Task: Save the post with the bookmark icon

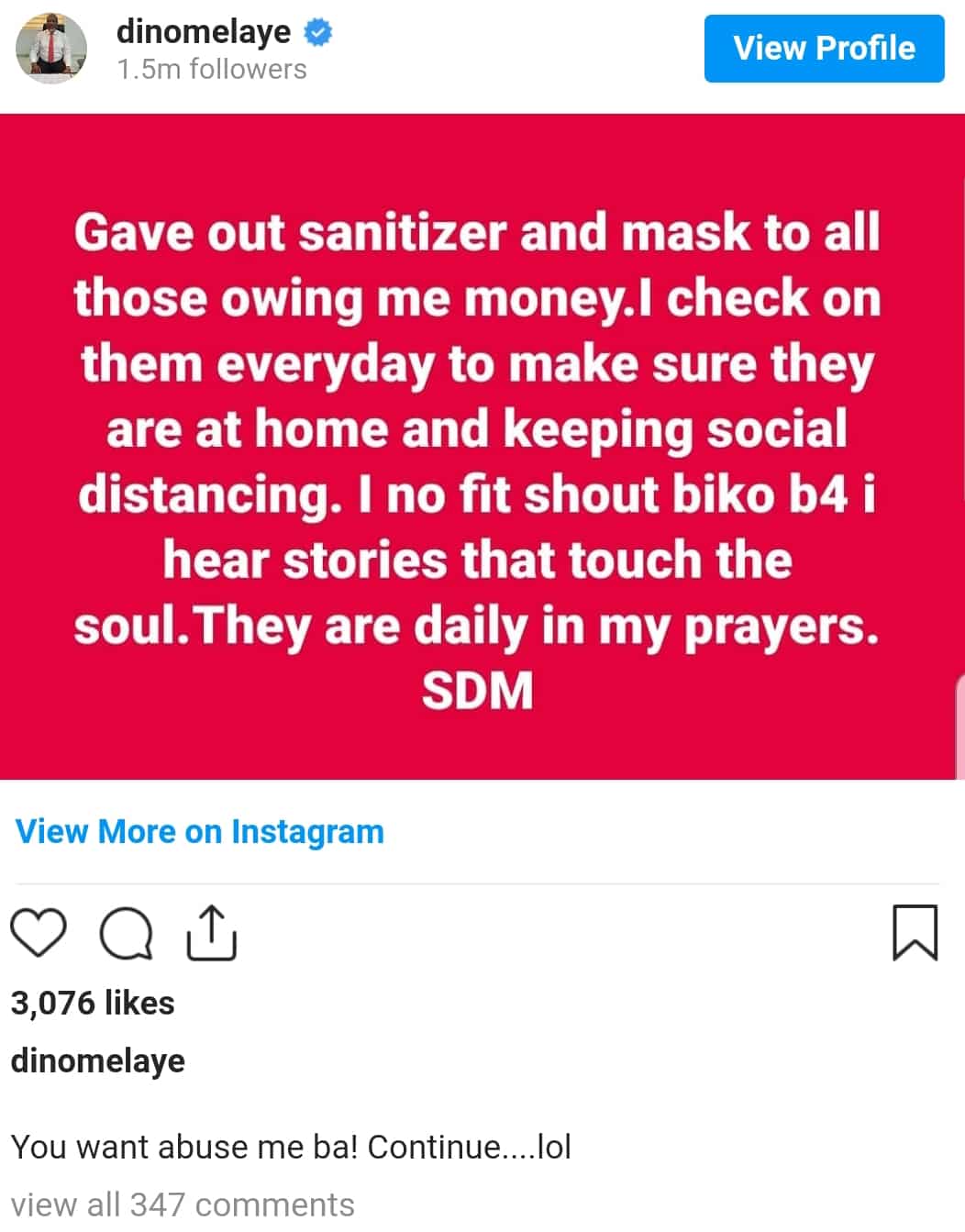Action: point(915,933)
